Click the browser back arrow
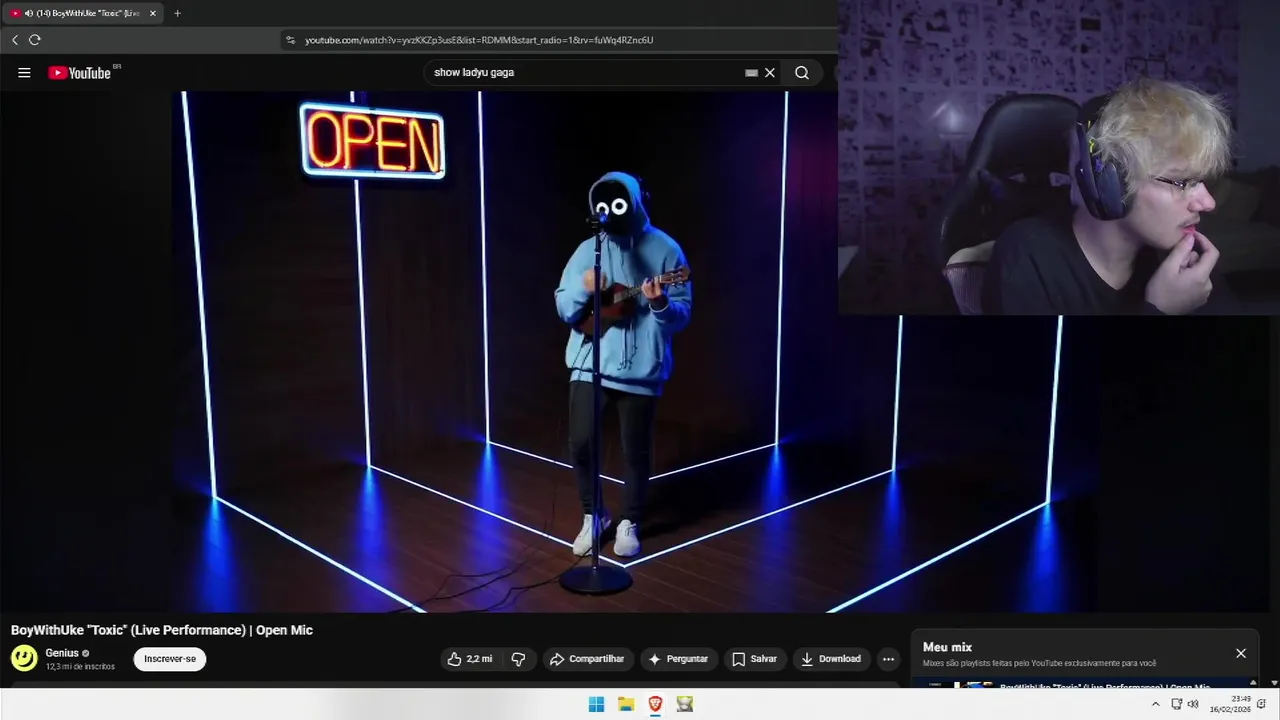Viewport: 1280px width, 720px height. 15,40
